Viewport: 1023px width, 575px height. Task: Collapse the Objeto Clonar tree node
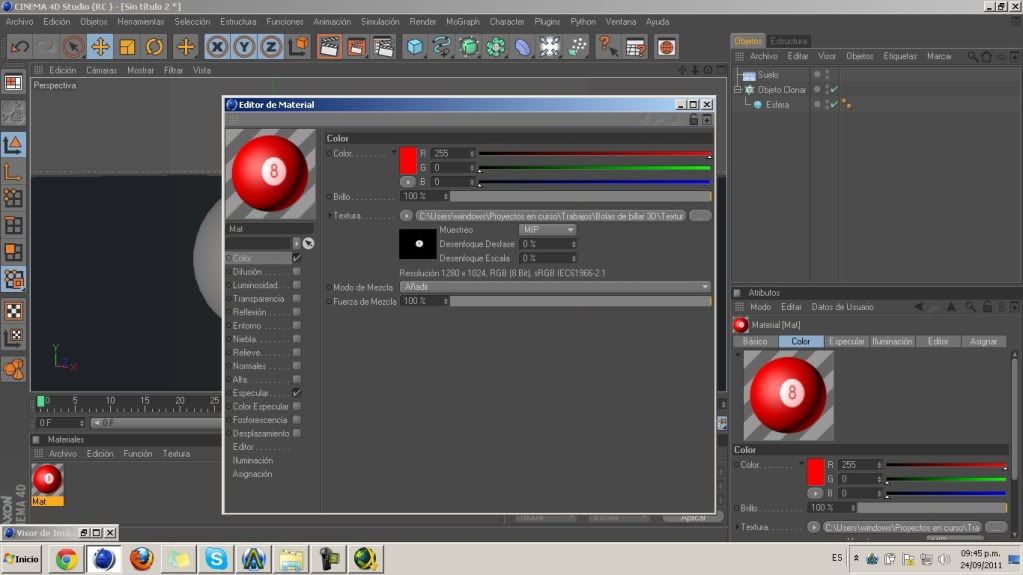tap(738, 89)
